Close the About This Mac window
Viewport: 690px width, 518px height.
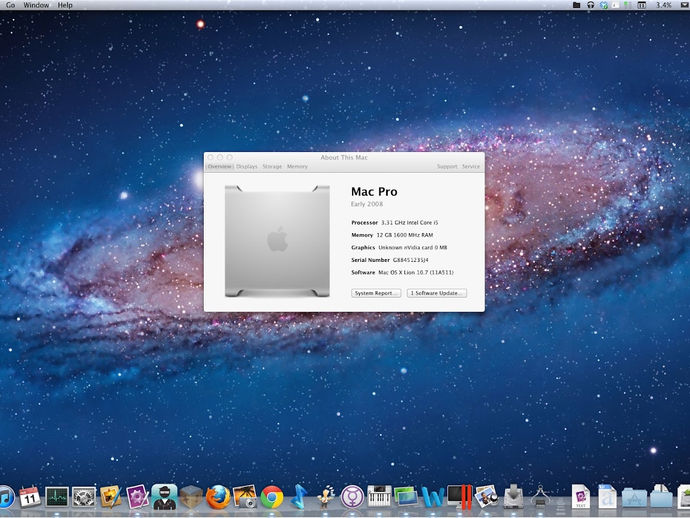pos(210,157)
